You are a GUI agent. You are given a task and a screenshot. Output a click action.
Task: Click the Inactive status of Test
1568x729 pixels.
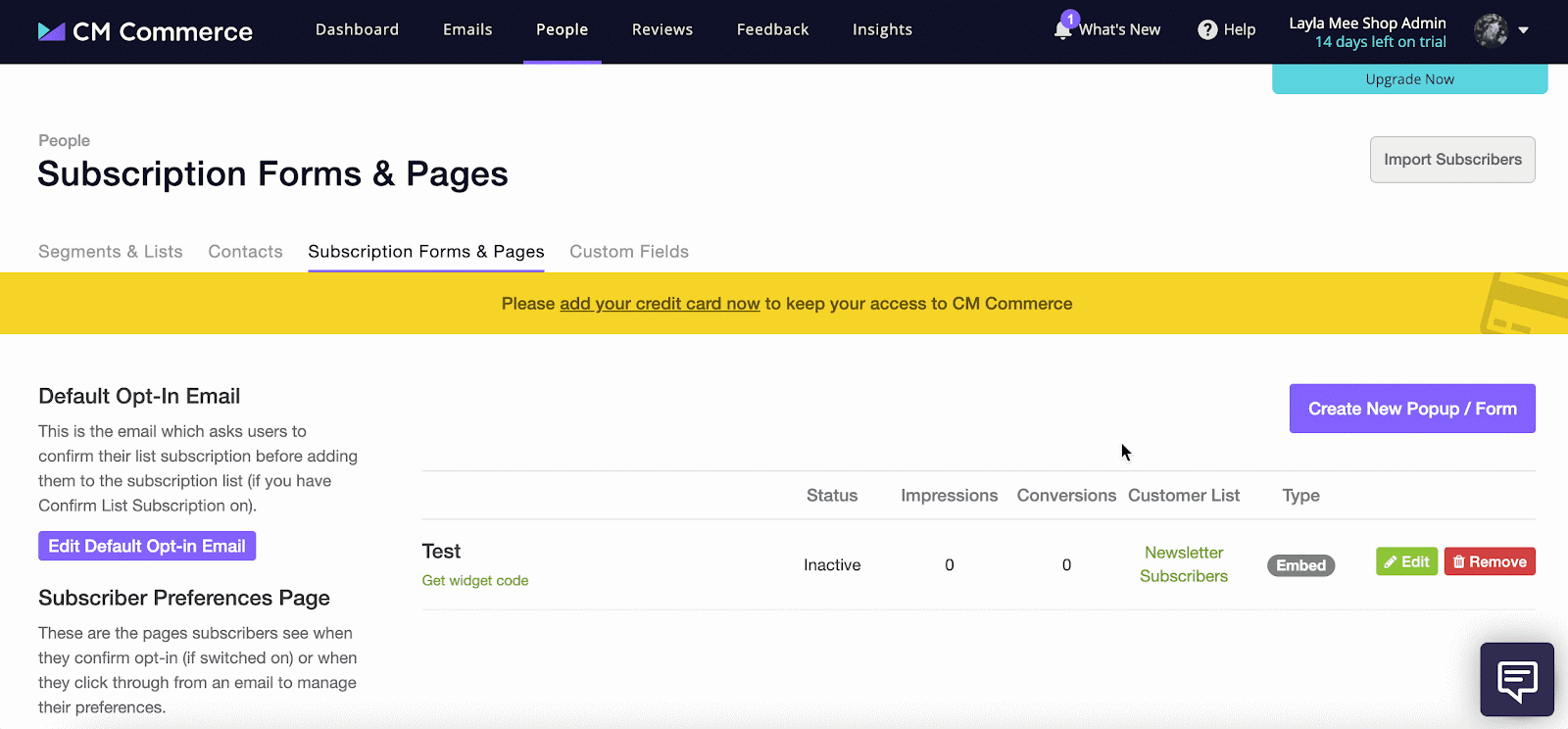pyautogui.click(x=832, y=565)
